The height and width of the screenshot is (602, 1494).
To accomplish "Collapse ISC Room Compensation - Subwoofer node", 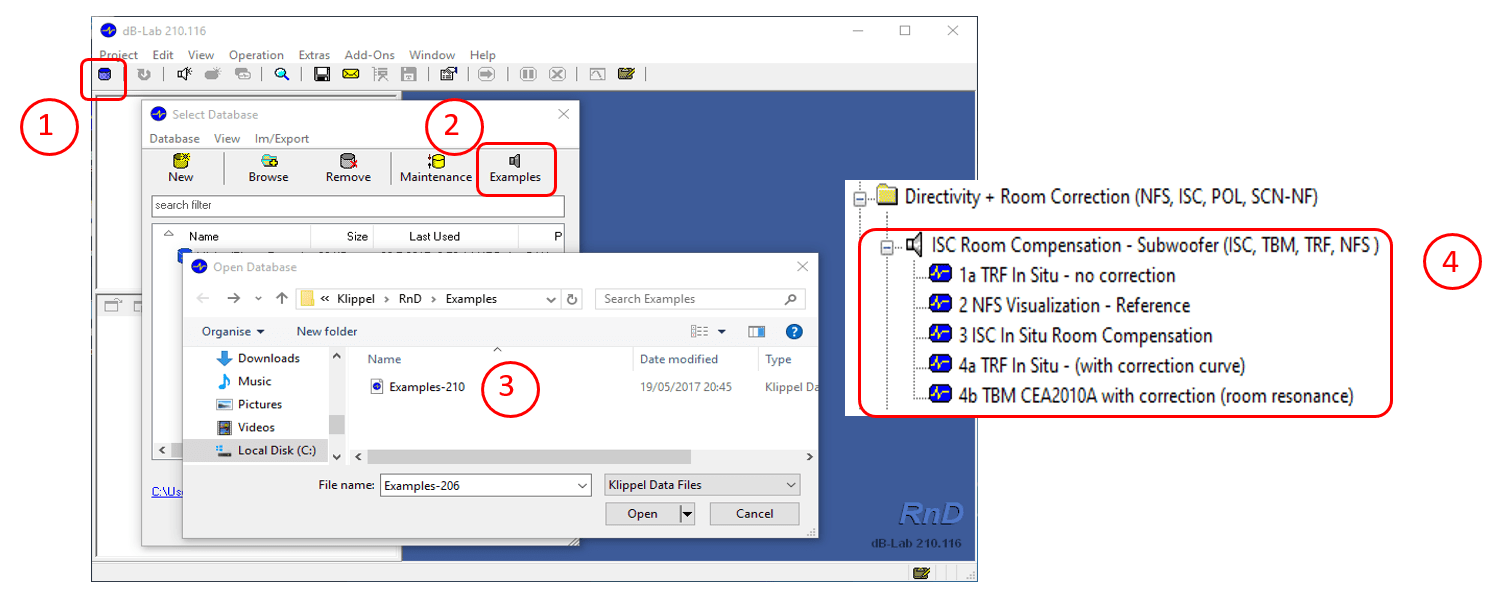I will click(887, 246).
